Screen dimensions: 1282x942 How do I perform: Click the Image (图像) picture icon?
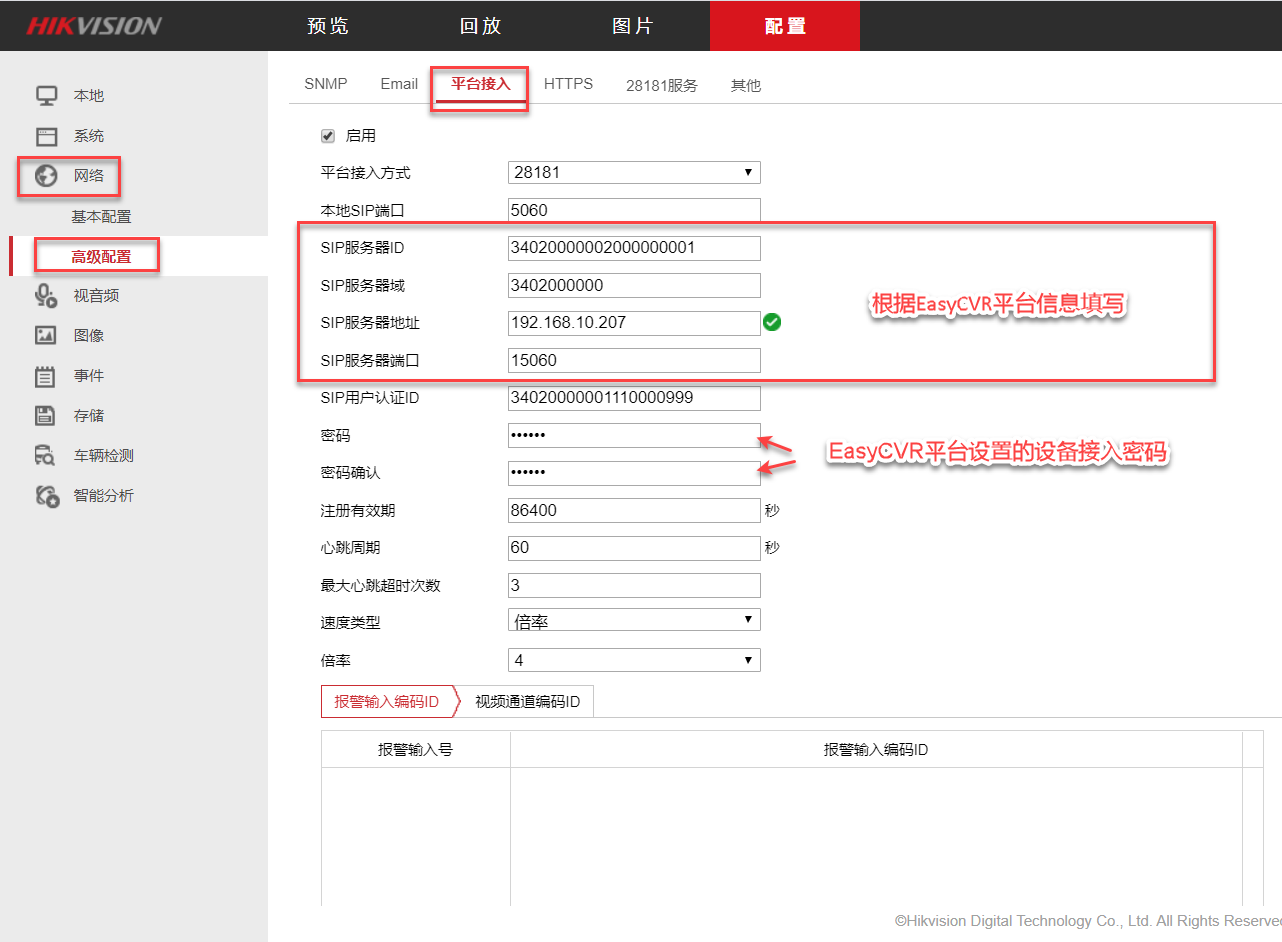[46, 336]
